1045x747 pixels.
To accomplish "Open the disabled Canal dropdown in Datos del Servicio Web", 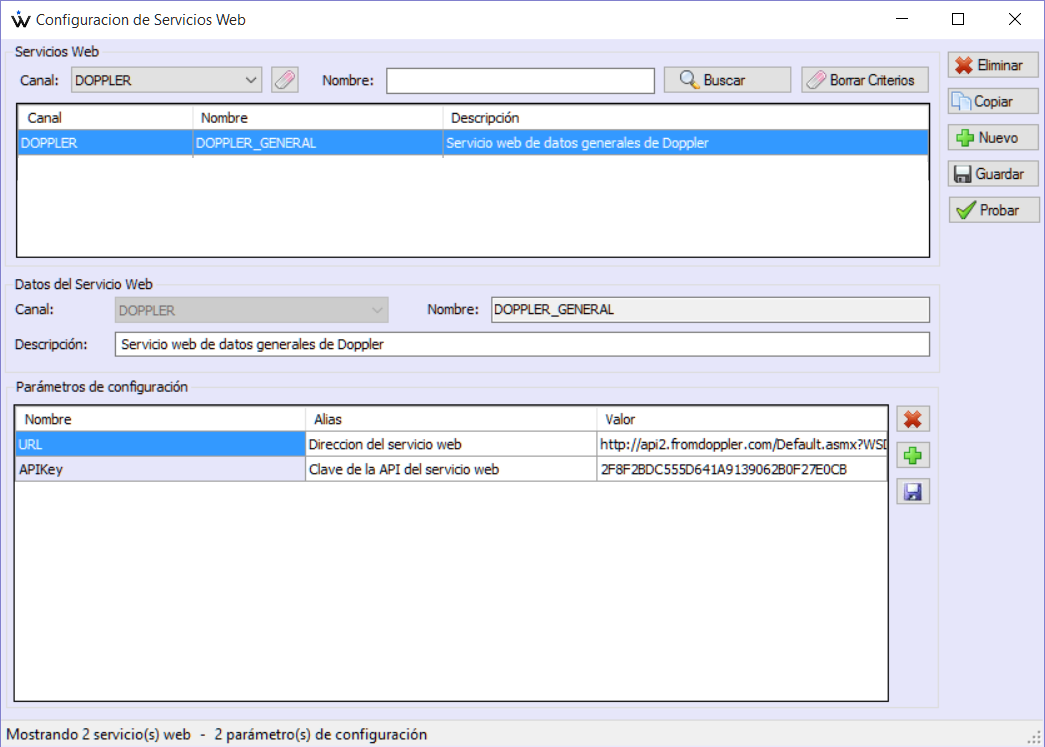I will point(251,310).
